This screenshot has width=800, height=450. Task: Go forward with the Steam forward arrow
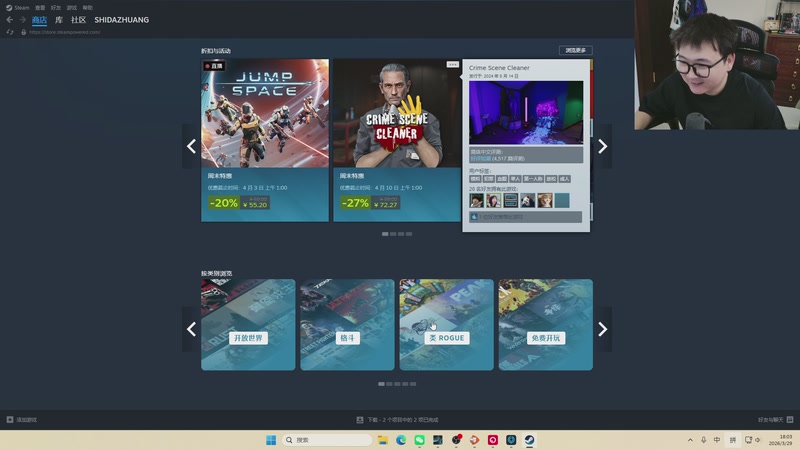tap(22, 19)
